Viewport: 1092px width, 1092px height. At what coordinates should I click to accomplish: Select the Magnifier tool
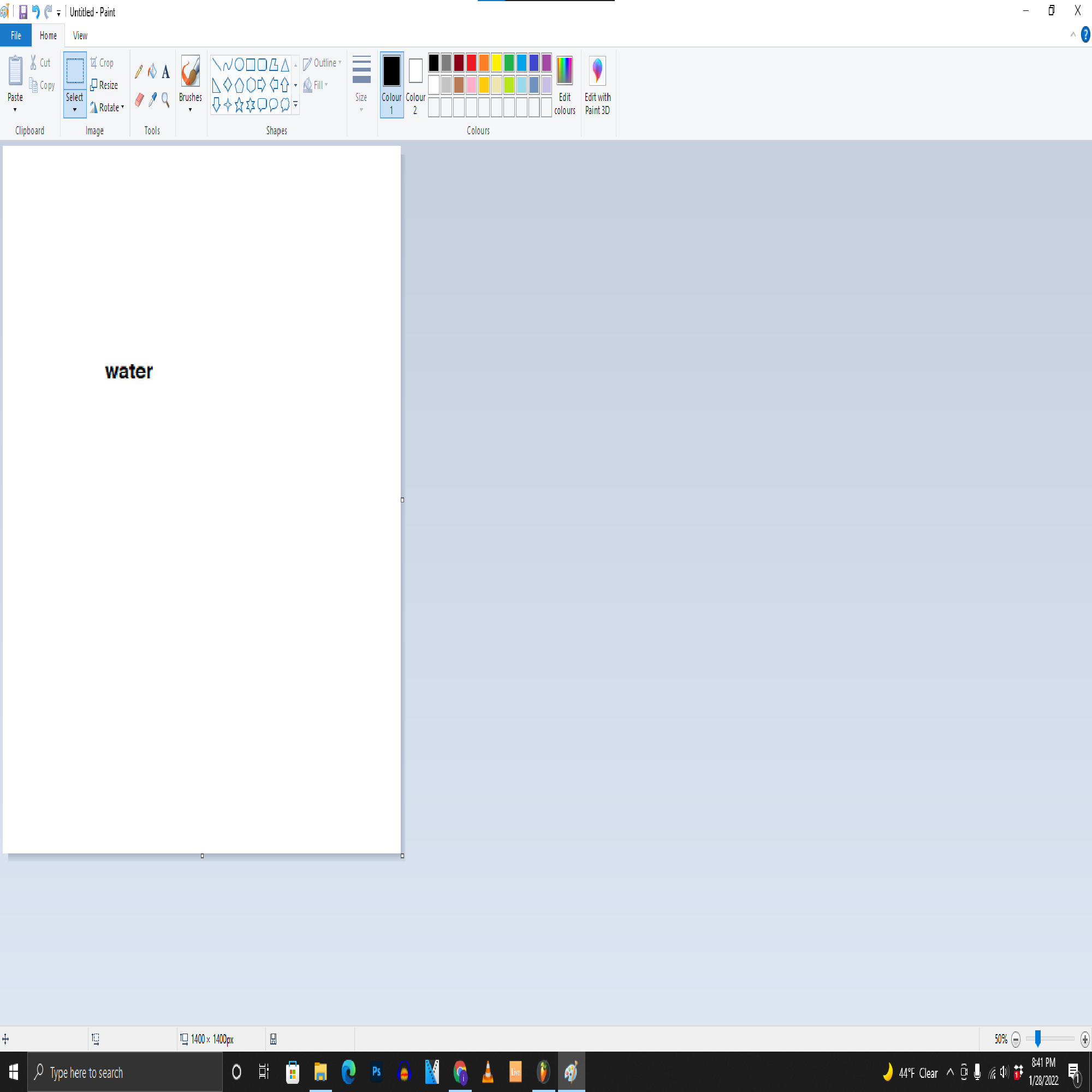165,100
